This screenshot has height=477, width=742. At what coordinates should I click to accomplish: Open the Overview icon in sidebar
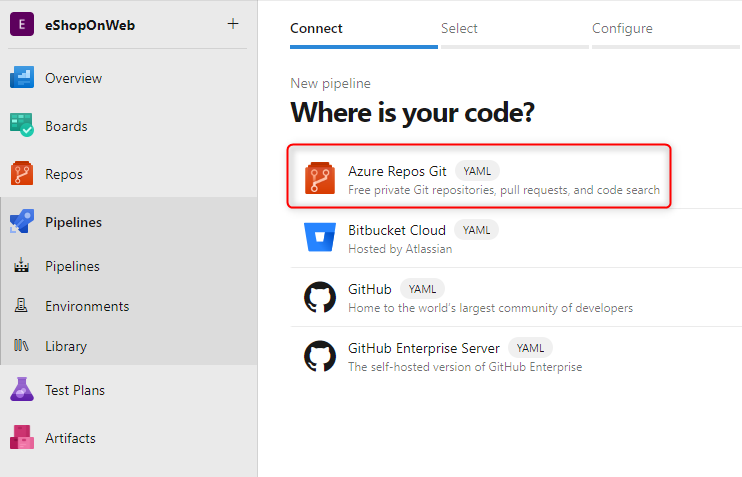[x=22, y=78]
